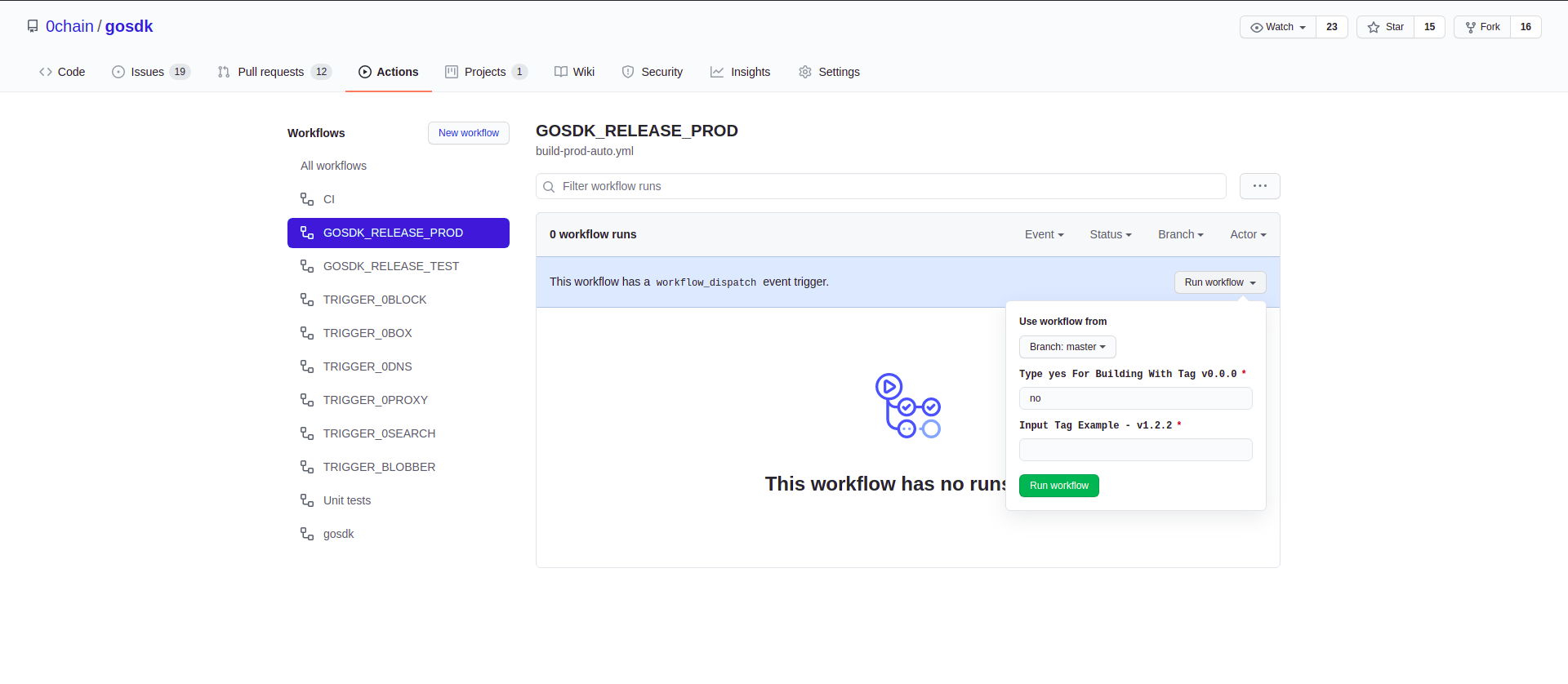This screenshot has height=684, width=1568.
Task: Click the workflow icon next to TRIGGER_0BLOCK
Action: [x=307, y=300]
